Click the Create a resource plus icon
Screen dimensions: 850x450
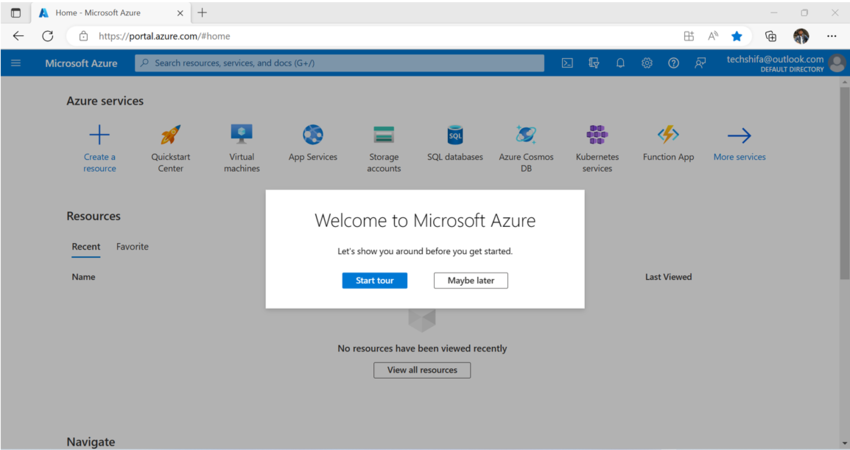(x=100, y=135)
